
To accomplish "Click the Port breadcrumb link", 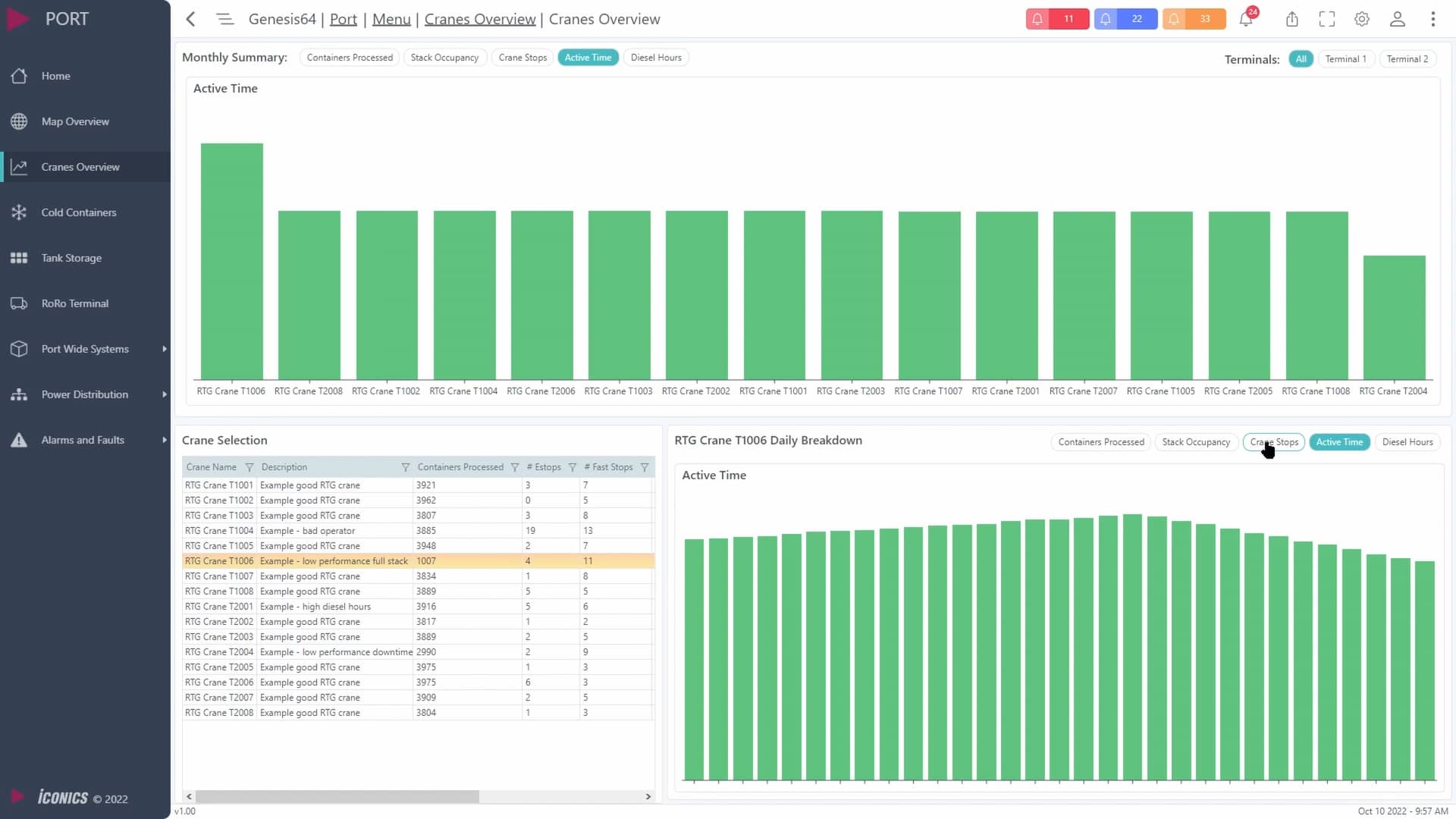I will tap(343, 19).
